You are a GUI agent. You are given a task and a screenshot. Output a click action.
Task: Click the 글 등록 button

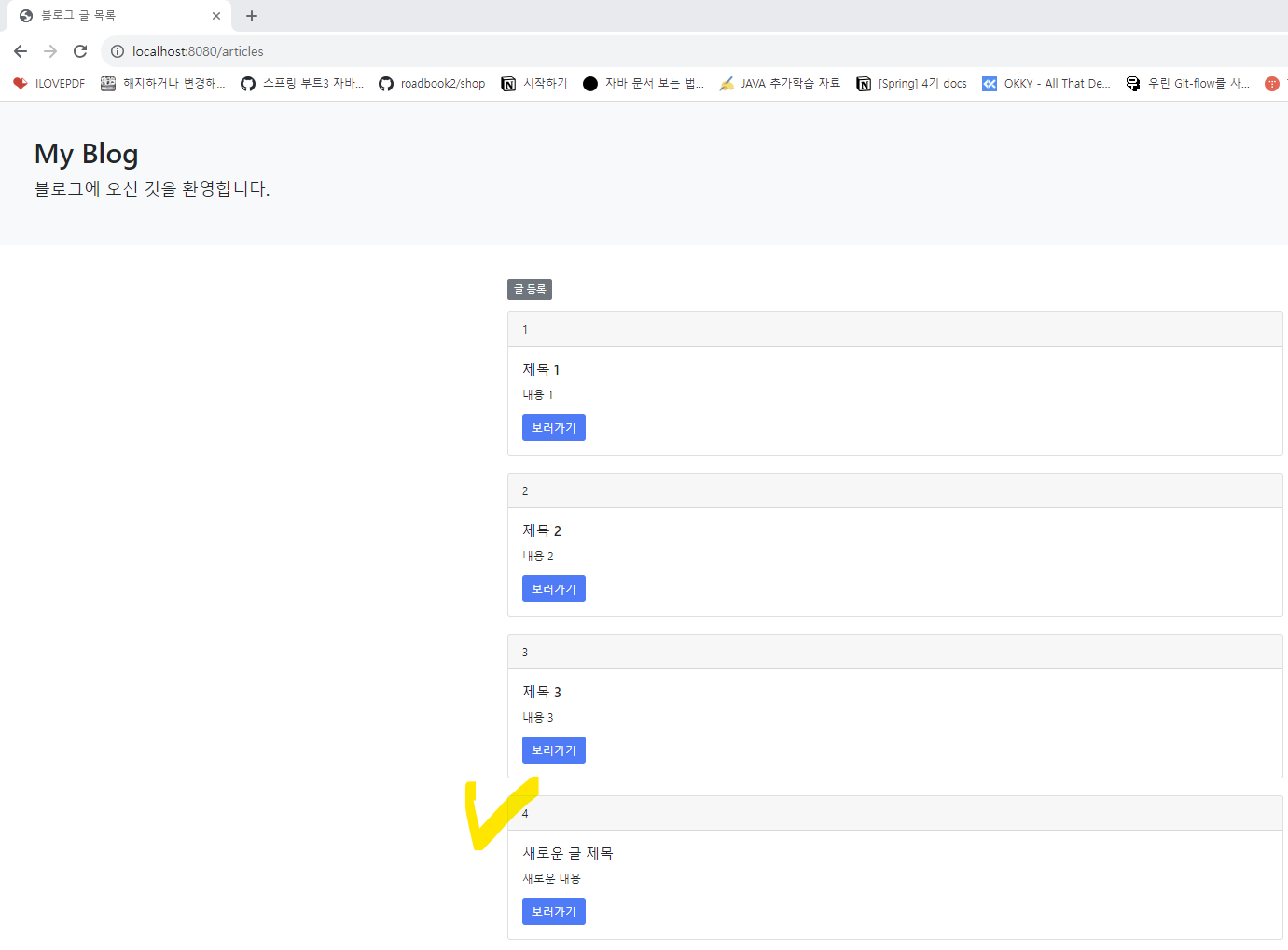[x=530, y=289]
